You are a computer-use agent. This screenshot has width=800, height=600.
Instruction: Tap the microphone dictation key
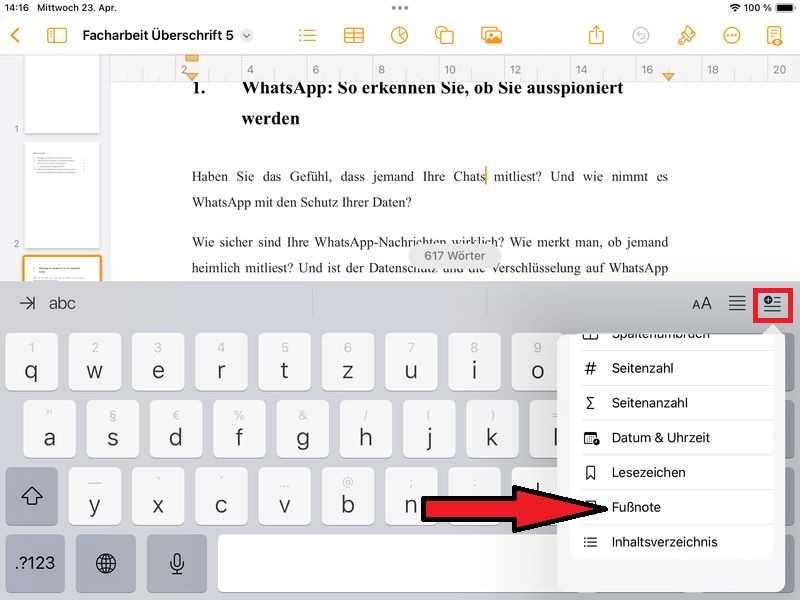[x=177, y=563]
